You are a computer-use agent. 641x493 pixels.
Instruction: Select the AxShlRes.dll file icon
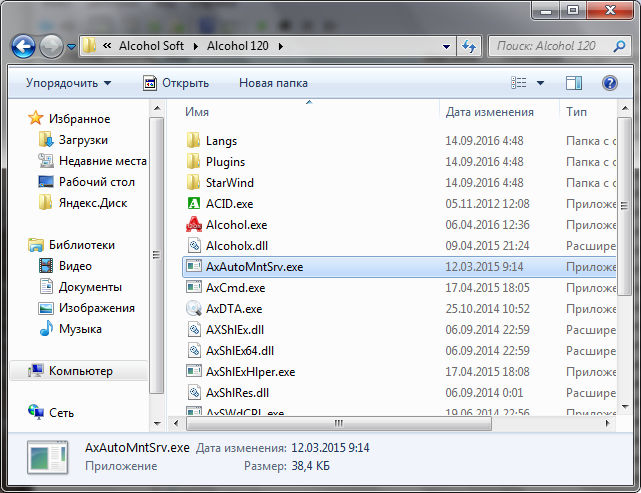(x=194, y=392)
